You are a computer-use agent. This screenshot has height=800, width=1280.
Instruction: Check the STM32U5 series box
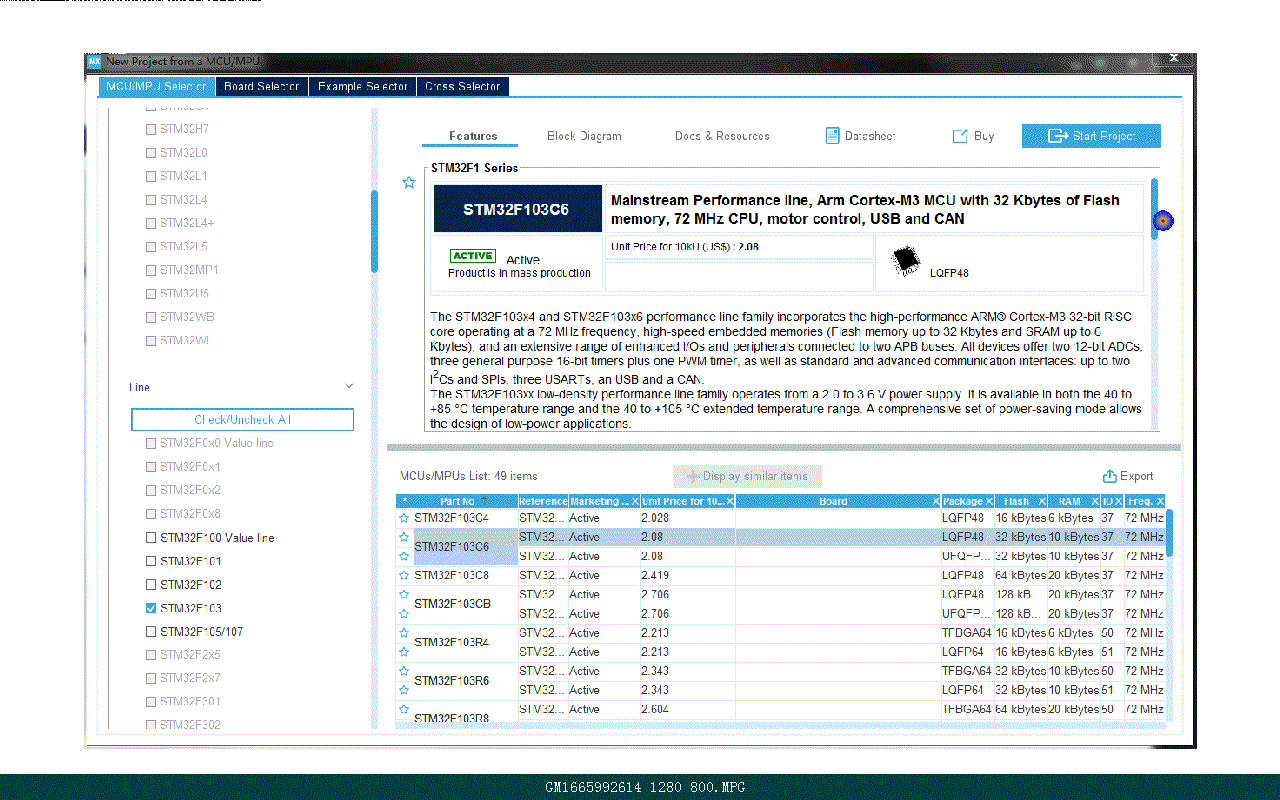coord(151,294)
